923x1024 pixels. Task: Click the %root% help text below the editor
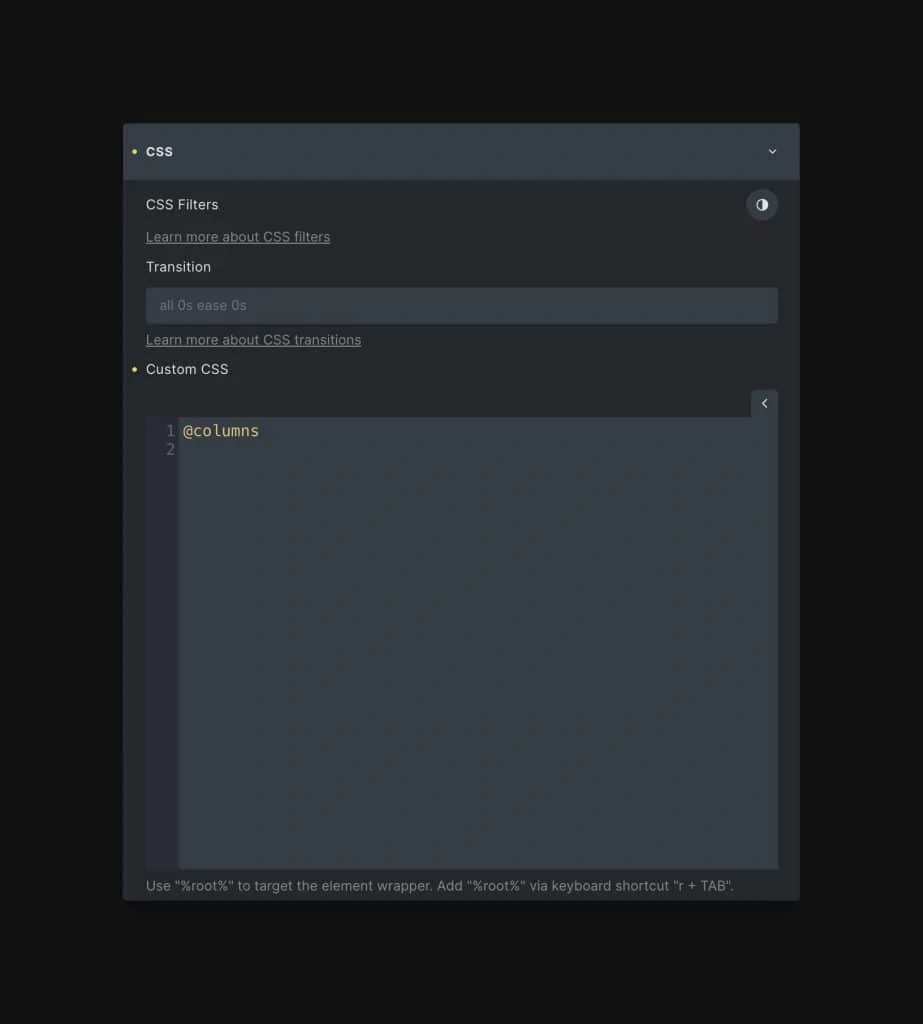pos(440,886)
